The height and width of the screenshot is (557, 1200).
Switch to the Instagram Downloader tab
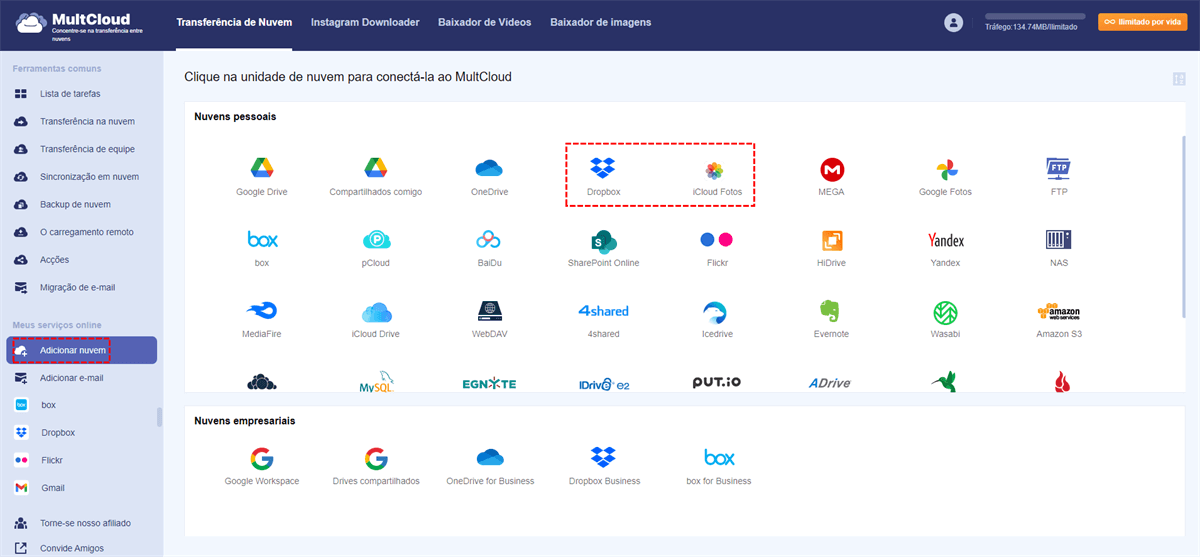click(365, 22)
